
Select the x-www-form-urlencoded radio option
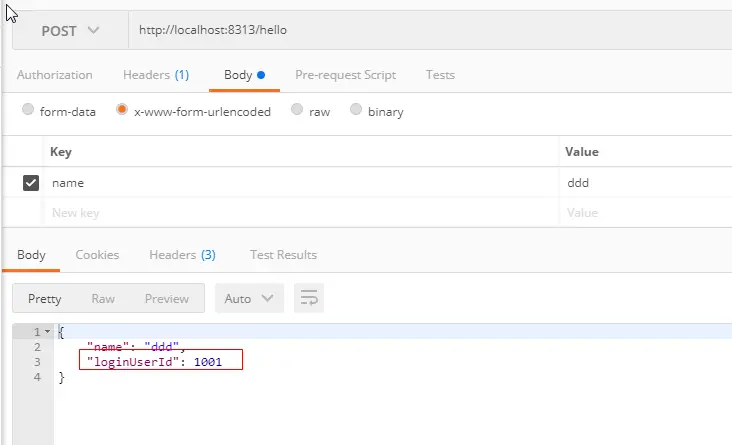pyautogui.click(x=122, y=109)
